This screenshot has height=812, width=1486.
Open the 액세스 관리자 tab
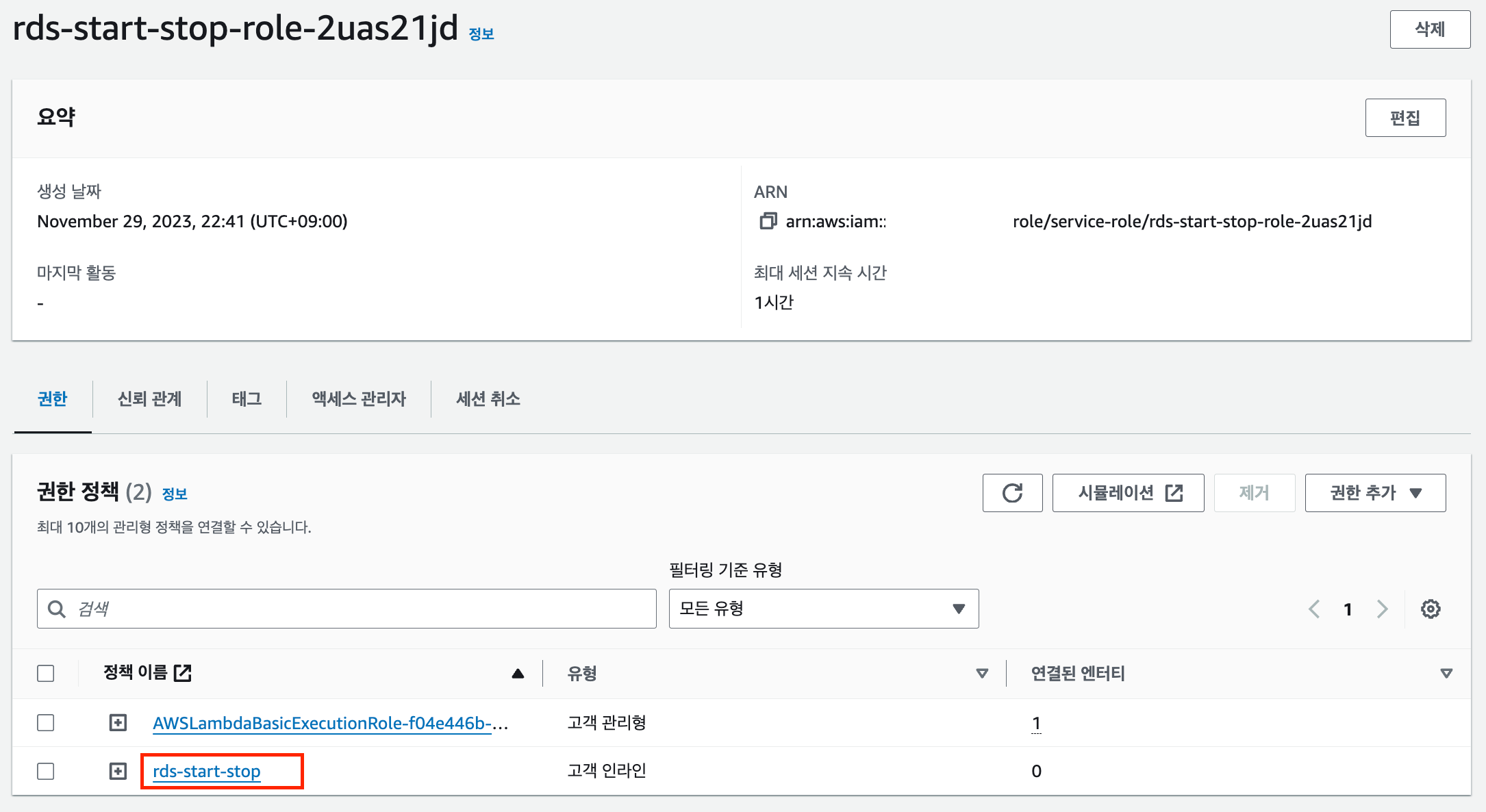point(359,399)
